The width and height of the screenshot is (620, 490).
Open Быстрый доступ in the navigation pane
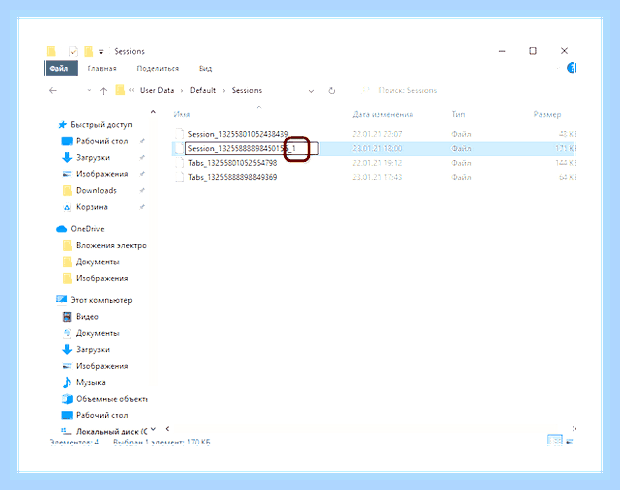coord(101,125)
